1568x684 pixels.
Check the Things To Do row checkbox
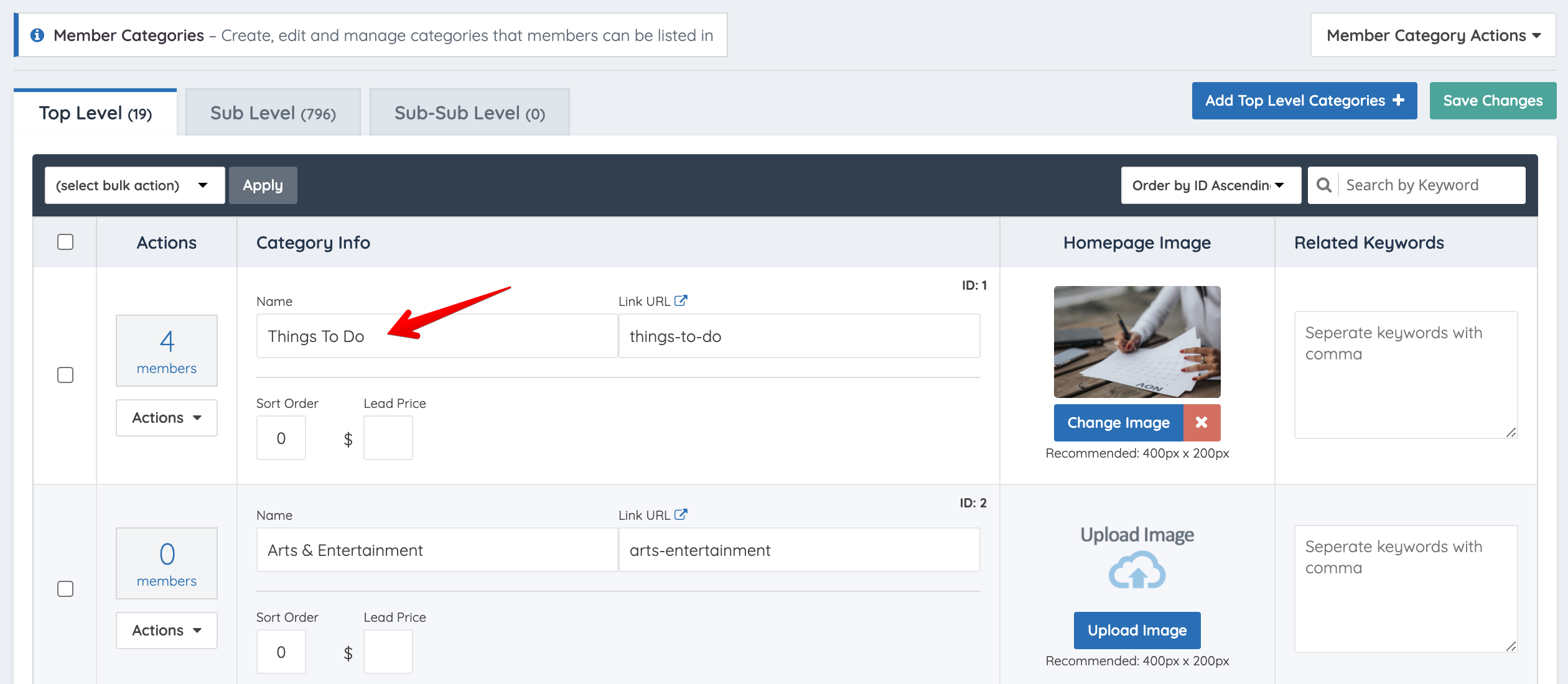(65, 375)
